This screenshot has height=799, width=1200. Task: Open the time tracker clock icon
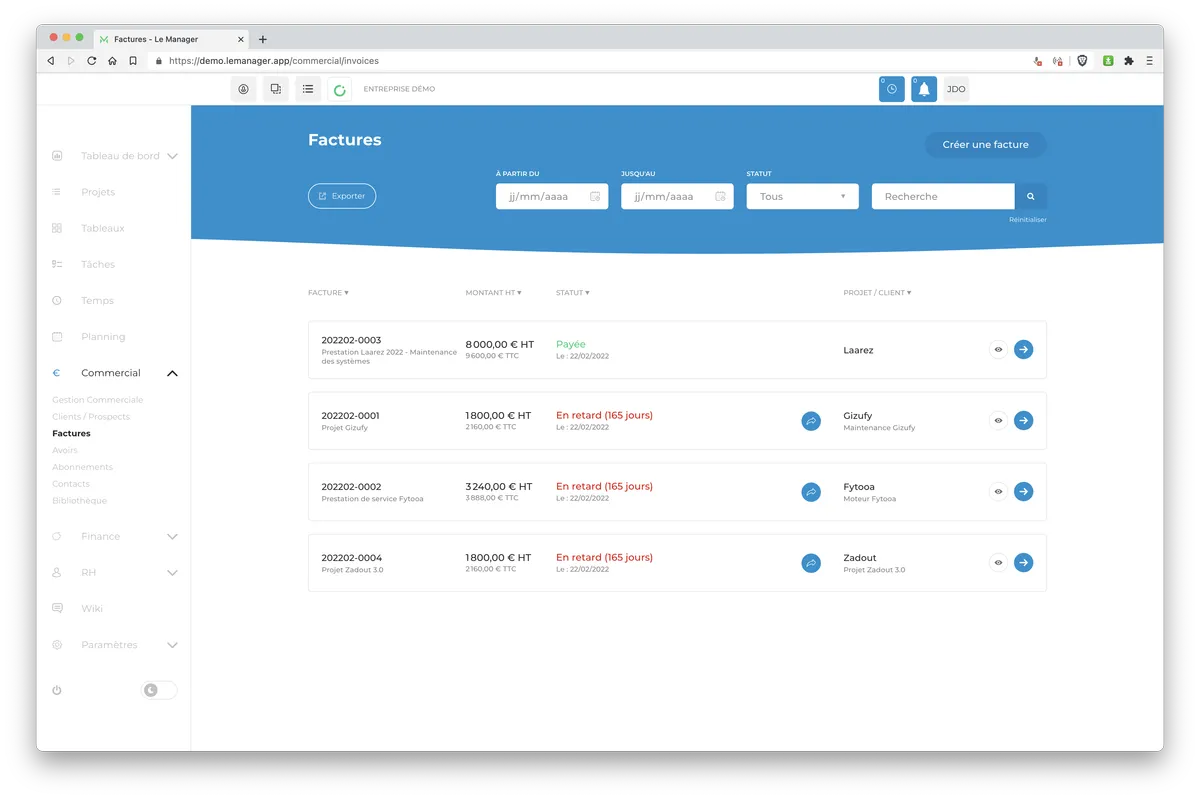[892, 89]
